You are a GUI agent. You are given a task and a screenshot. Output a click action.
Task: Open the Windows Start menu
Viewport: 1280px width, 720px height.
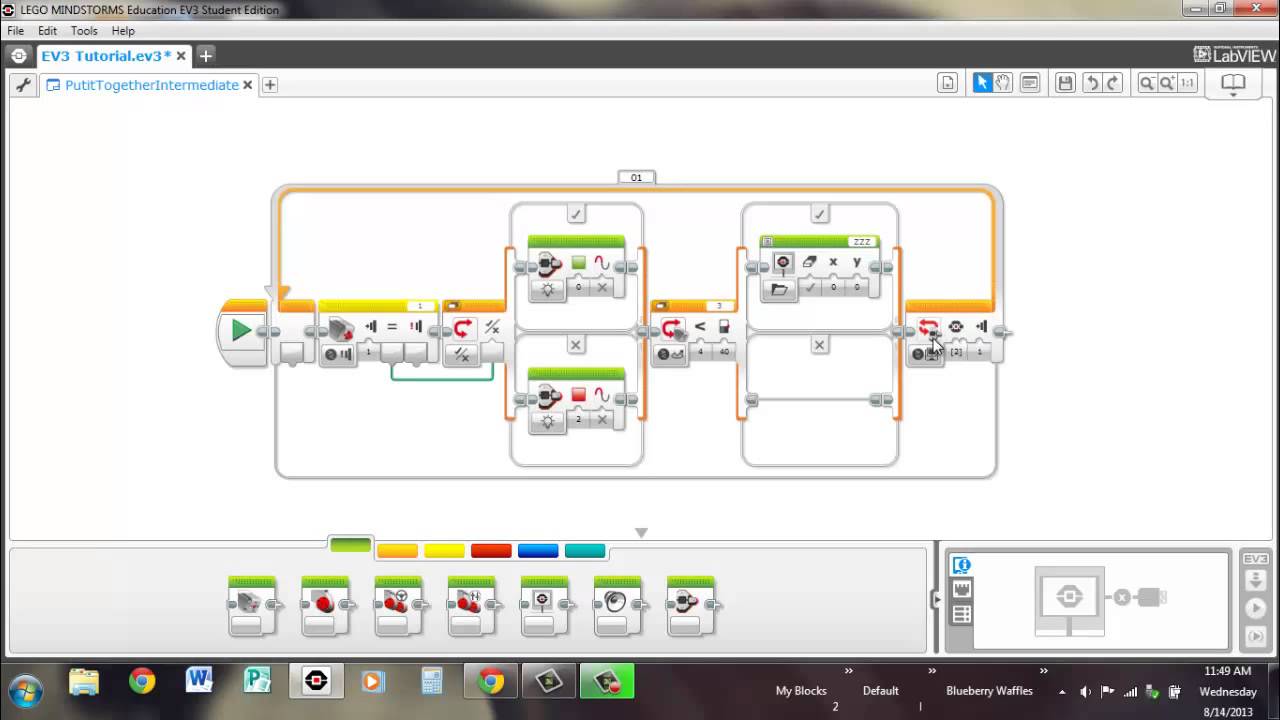(x=26, y=690)
